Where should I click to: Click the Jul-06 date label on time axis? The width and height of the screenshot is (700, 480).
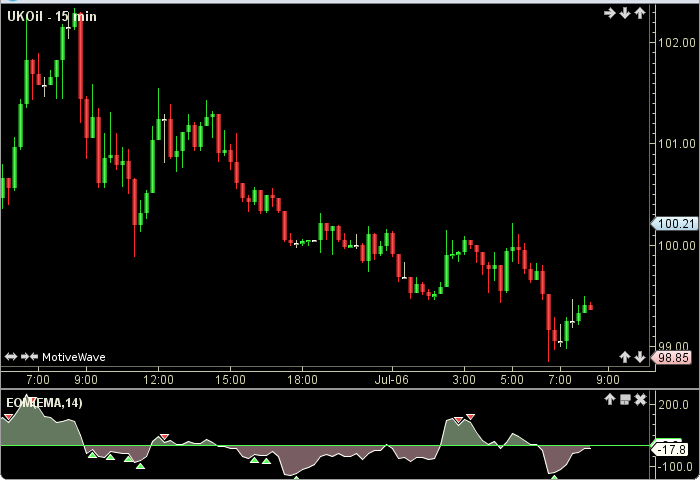(x=392, y=380)
